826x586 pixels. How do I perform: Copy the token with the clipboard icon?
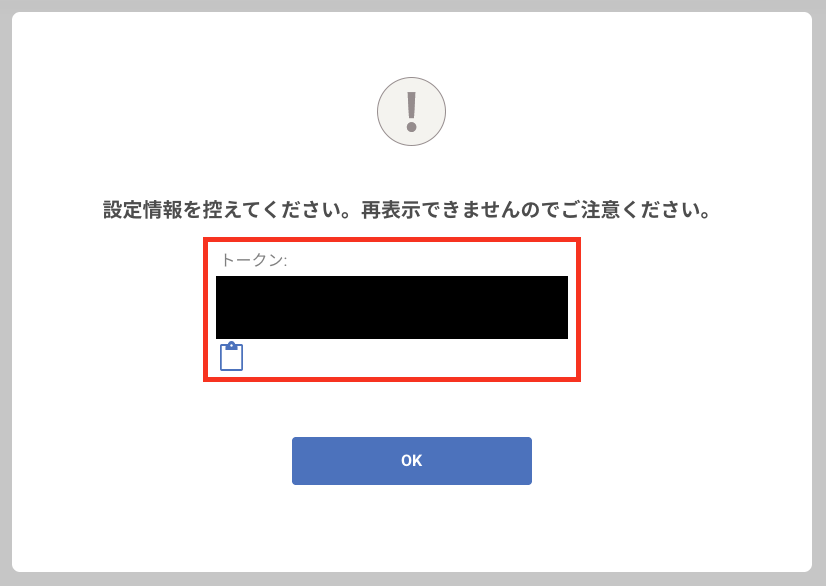pos(231,356)
